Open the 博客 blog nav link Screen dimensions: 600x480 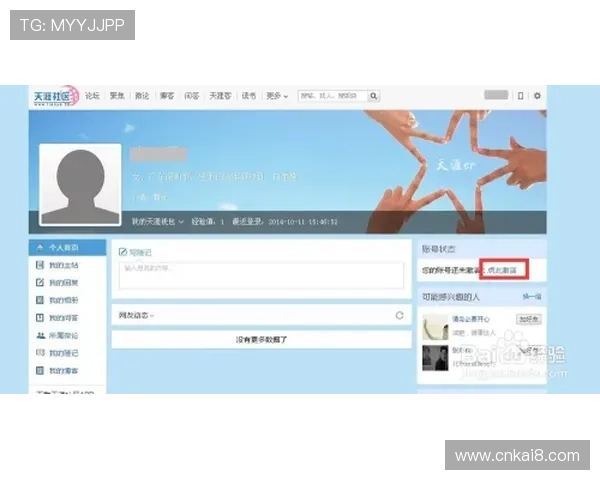pyautogui.click(x=167, y=96)
